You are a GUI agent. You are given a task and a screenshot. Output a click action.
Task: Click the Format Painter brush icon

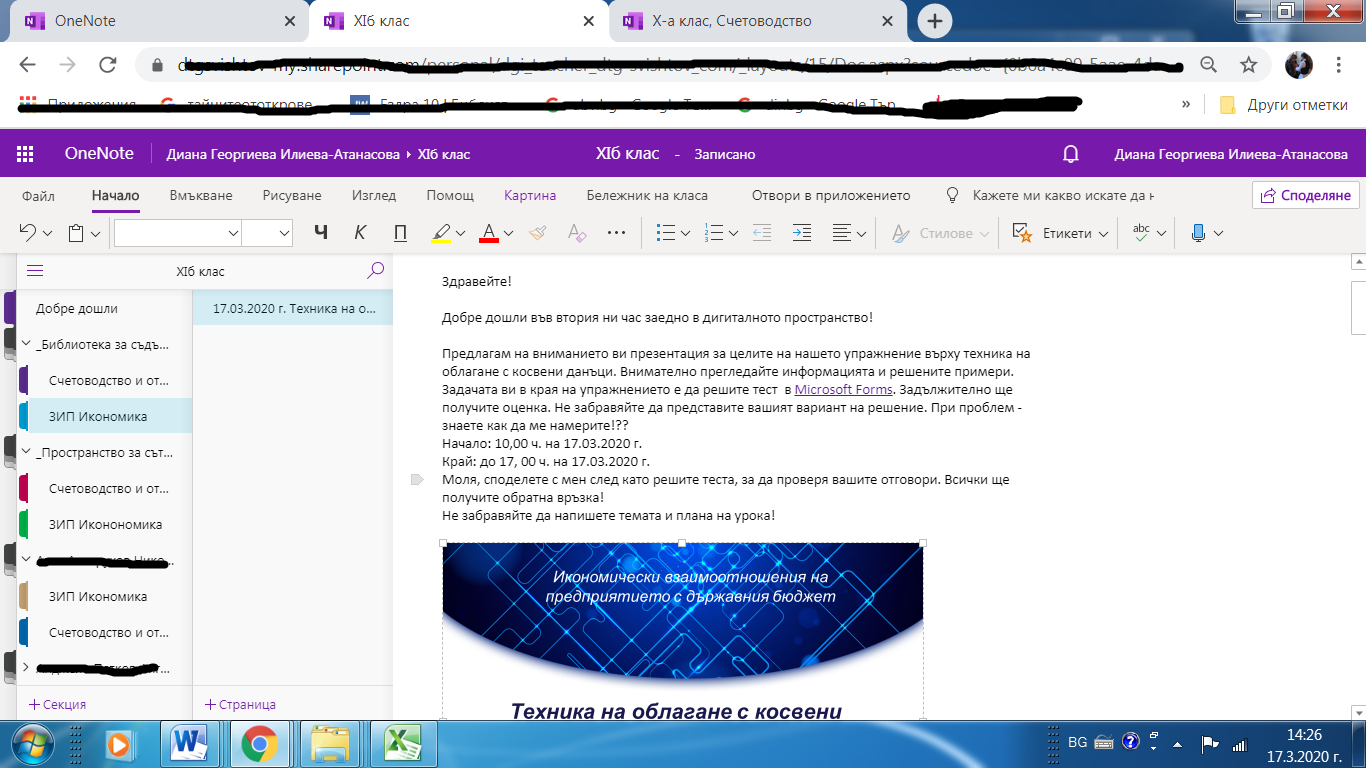[x=538, y=233]
